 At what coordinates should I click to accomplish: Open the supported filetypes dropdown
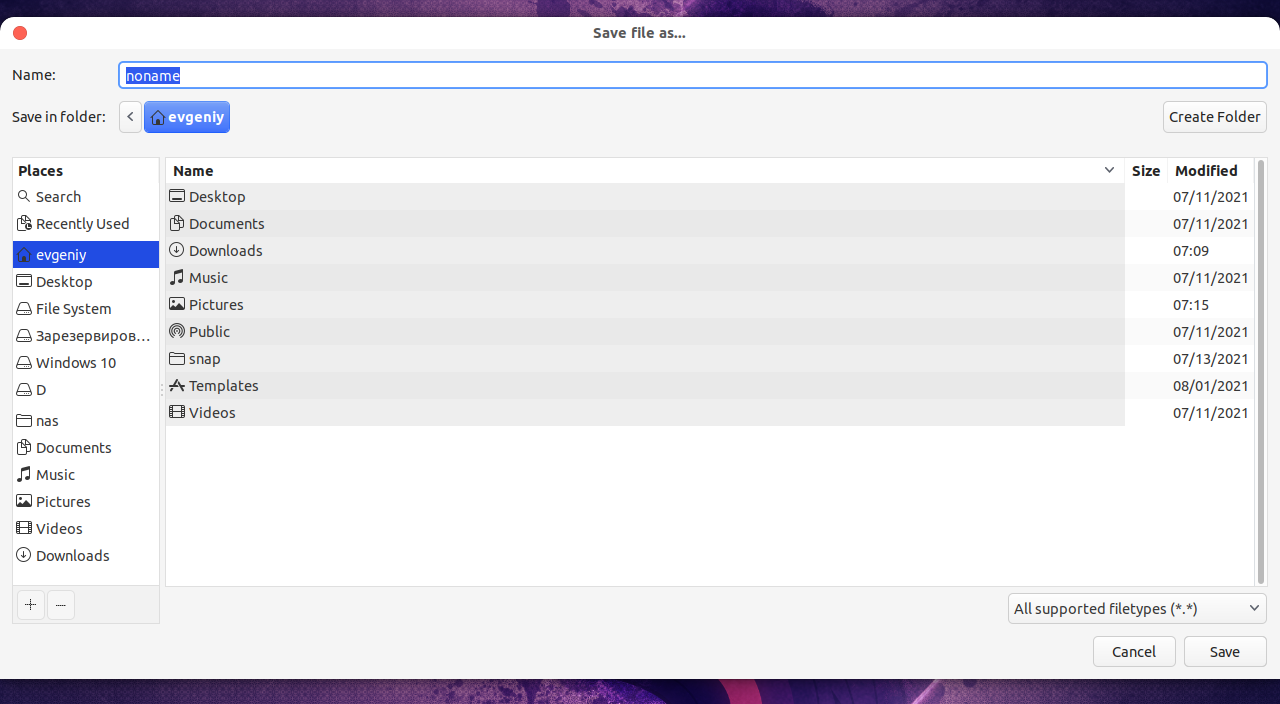point(1136,608)
